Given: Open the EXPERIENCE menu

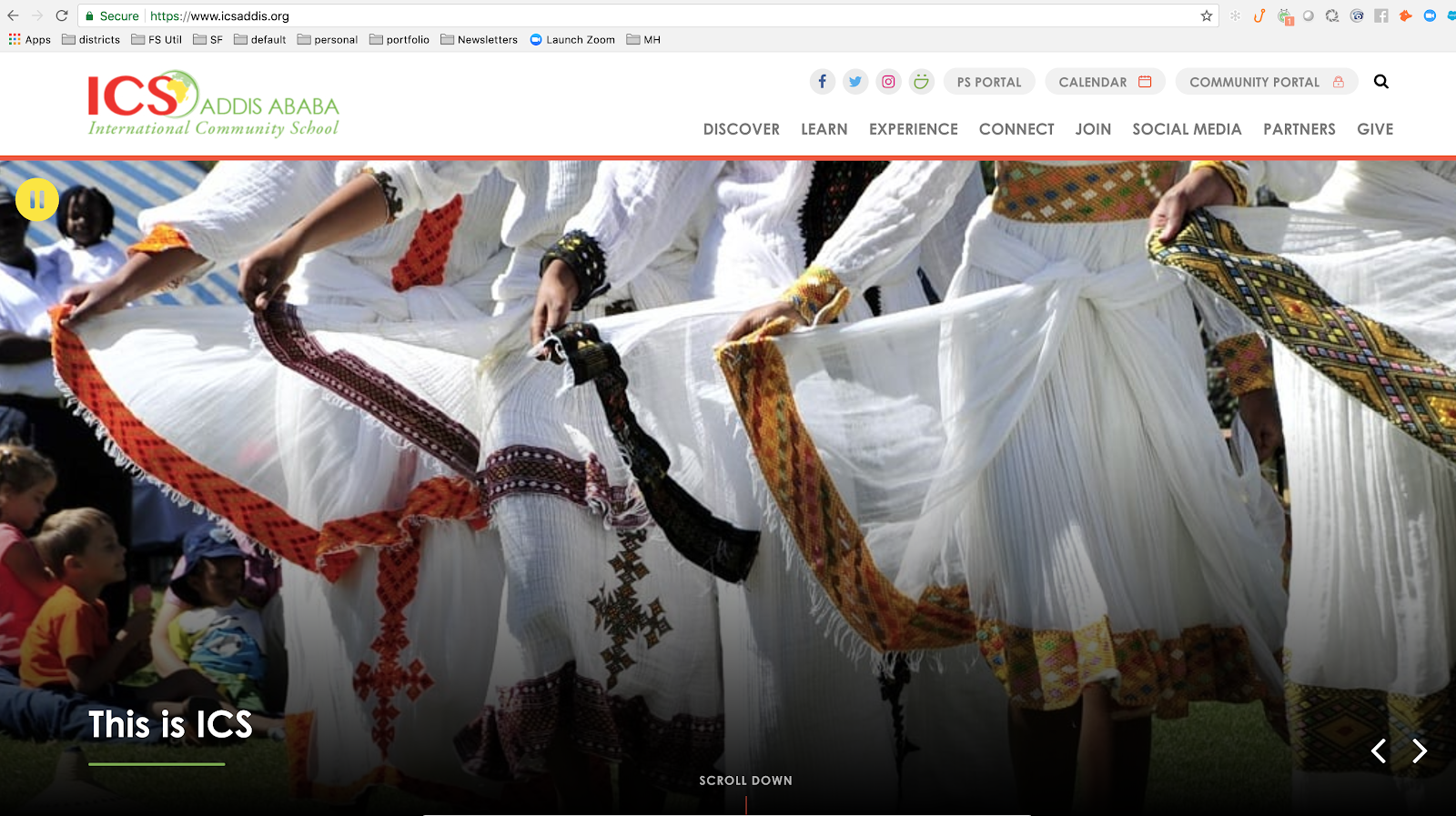Looking at the screenshot, I should 914,129.
